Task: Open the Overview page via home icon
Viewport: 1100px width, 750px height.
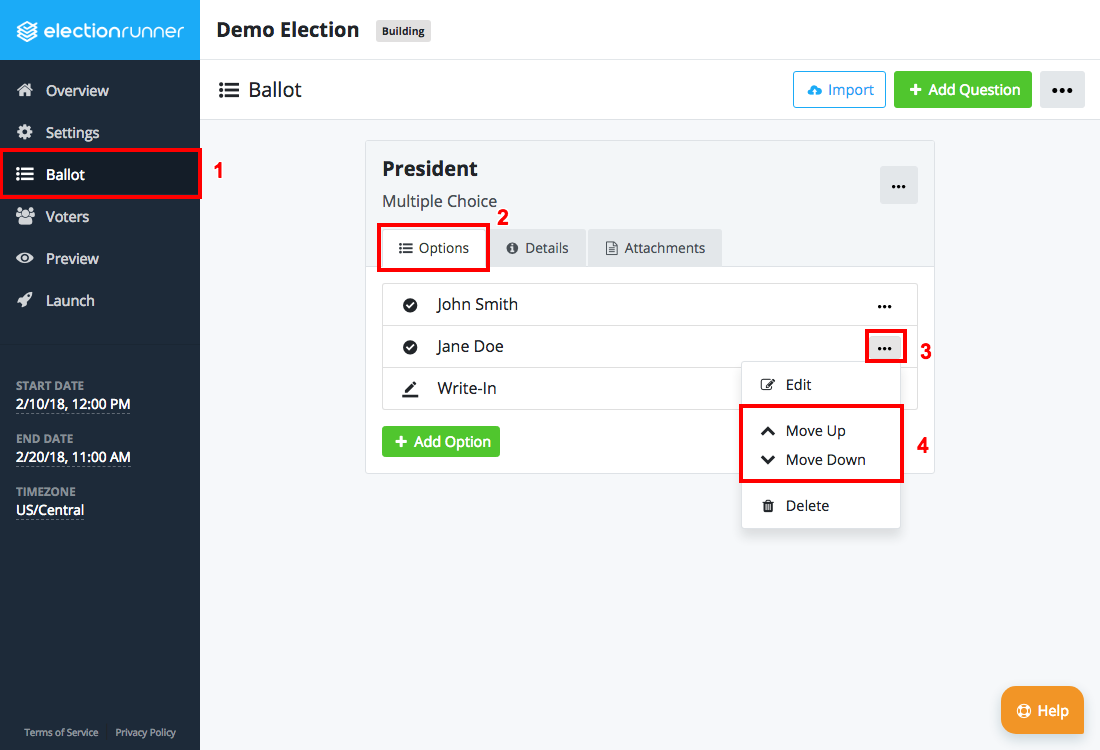Action: tap(25, 90)
